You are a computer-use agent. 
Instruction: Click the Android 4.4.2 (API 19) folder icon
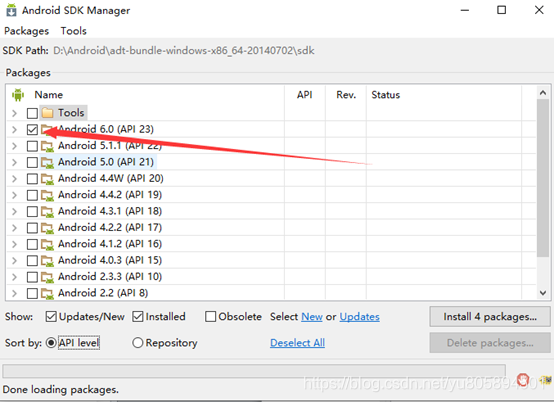tap(47, 195)
